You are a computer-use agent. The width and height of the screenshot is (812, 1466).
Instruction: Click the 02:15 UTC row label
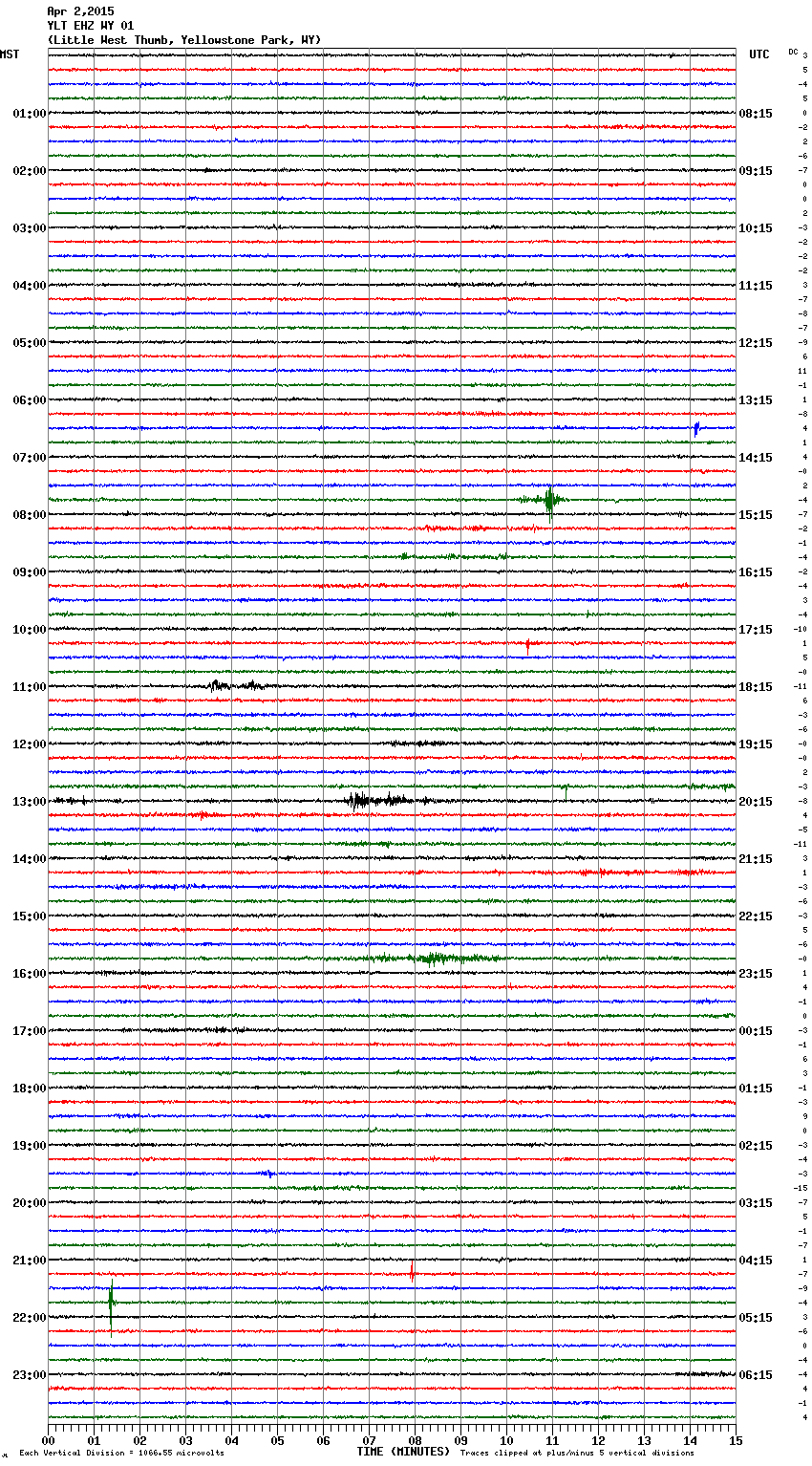756,1146
